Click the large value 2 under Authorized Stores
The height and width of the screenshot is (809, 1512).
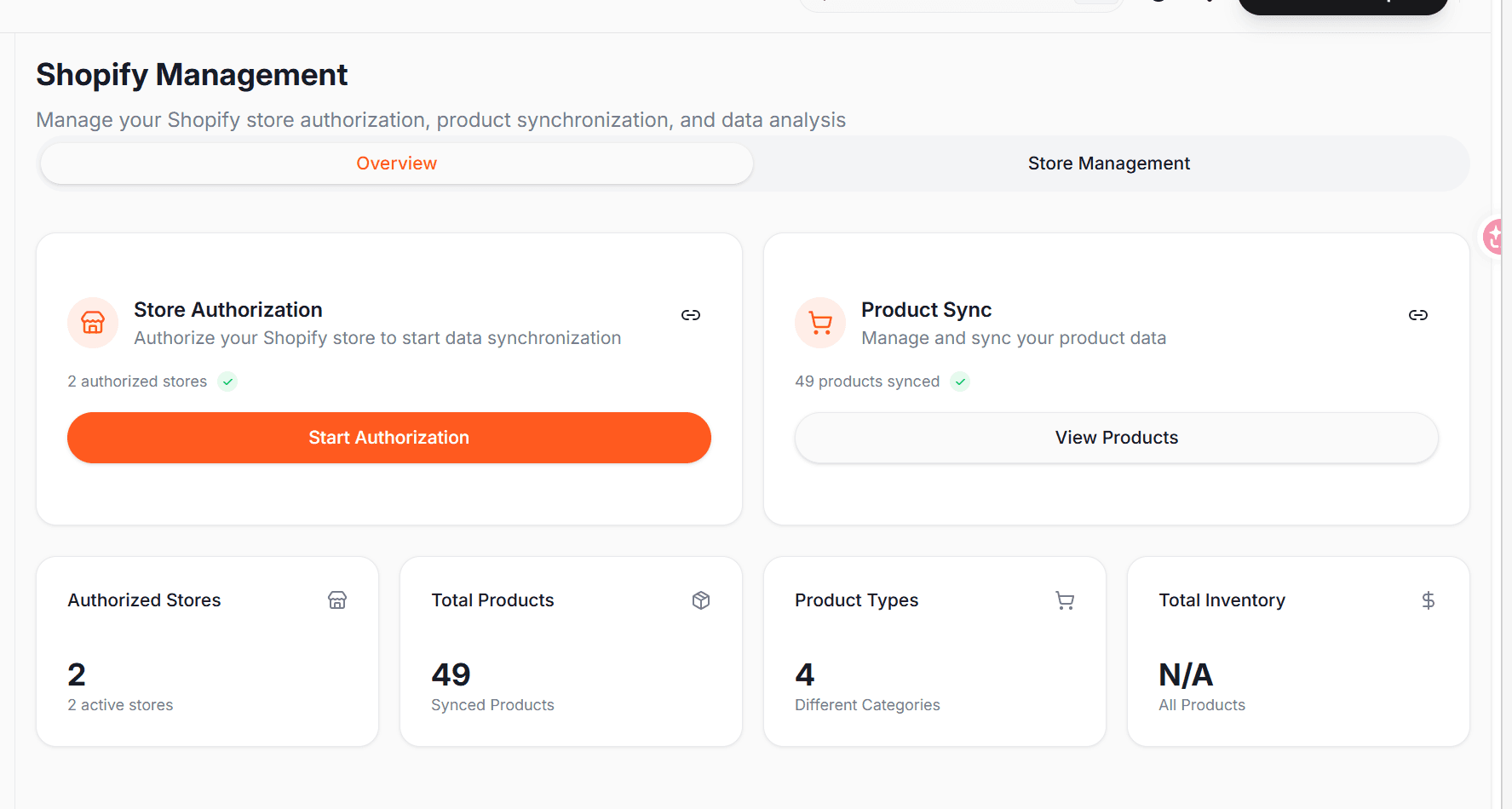(x=77, y=674)
